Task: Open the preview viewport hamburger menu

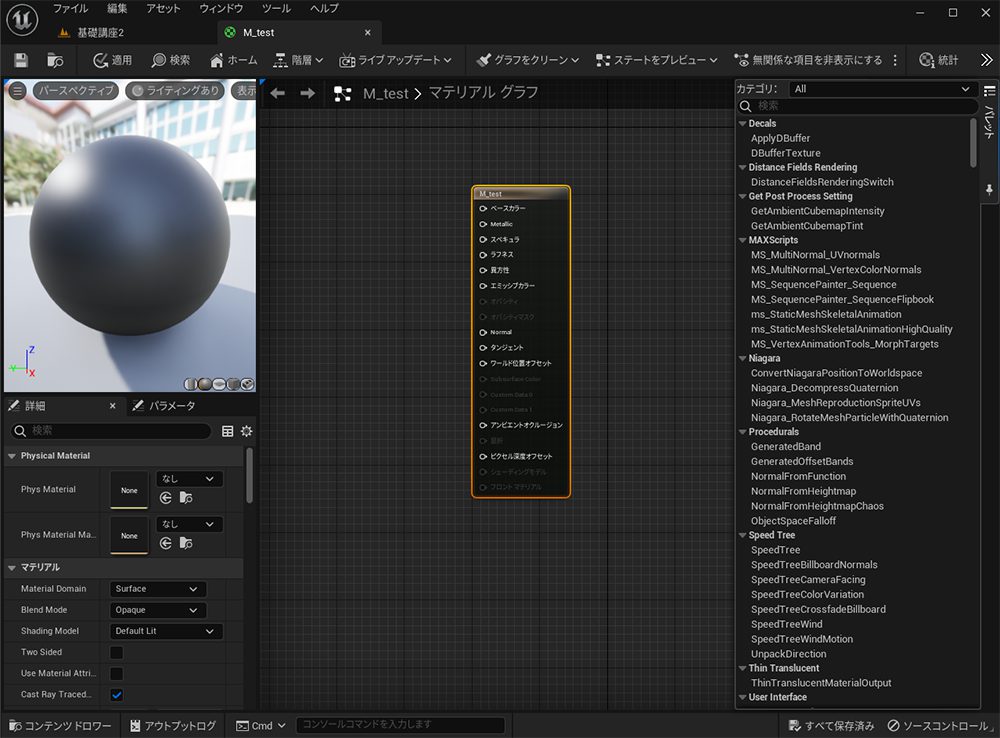Action: point(17,91)
